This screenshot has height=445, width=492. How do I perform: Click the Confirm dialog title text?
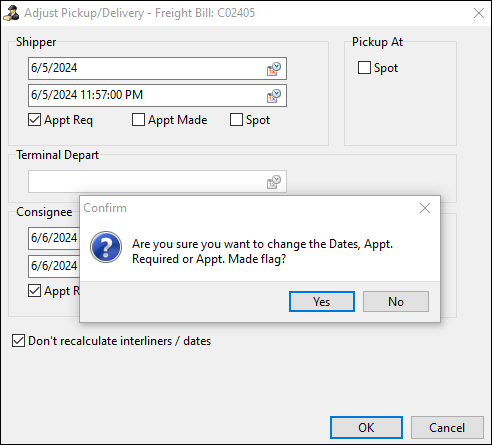point(105,208)
